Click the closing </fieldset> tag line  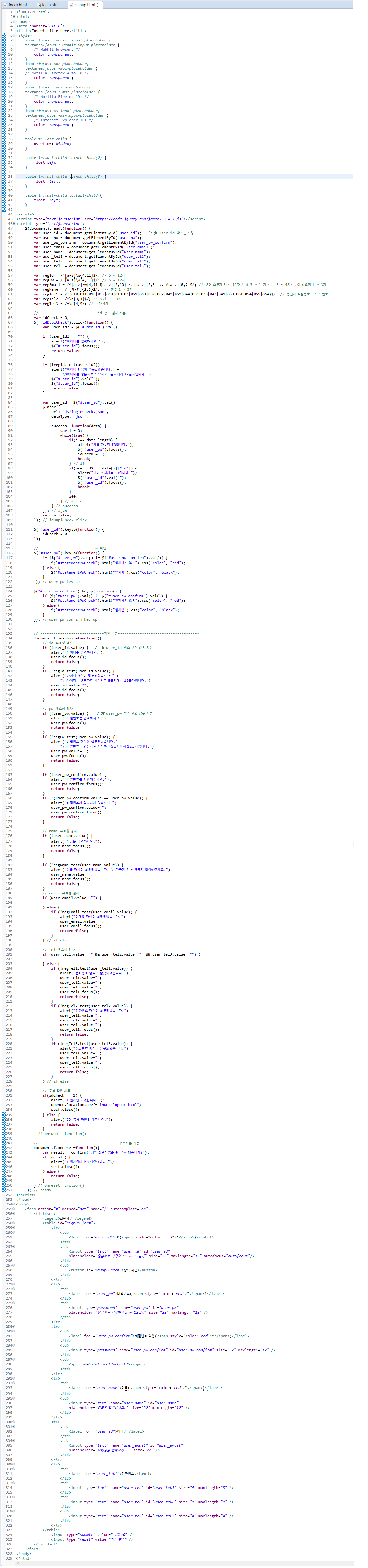46,1544
